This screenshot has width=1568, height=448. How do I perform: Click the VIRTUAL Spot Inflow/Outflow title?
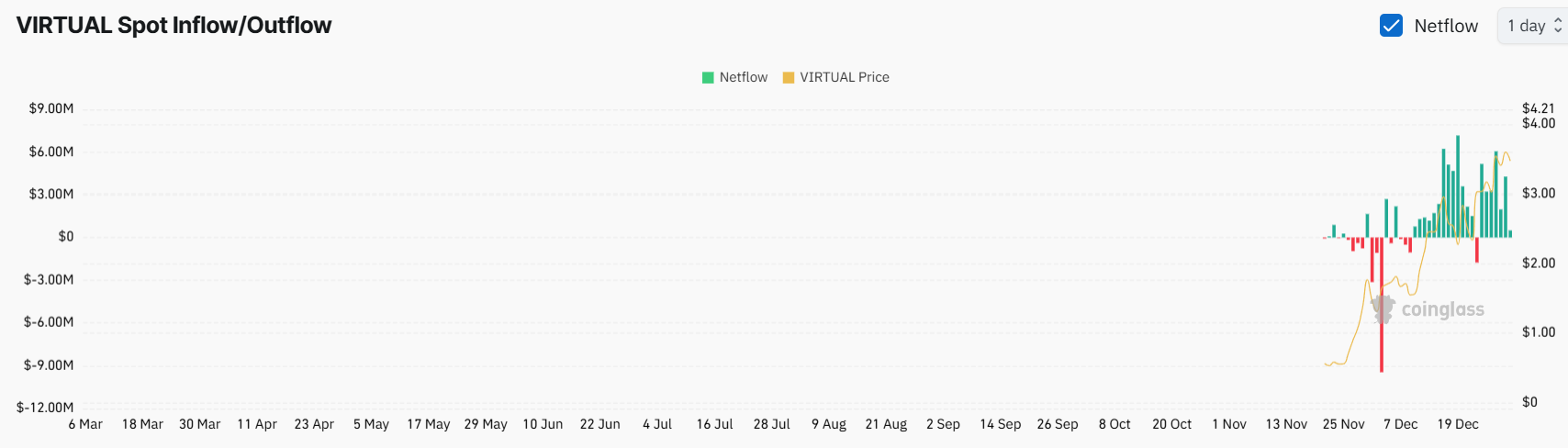[174, 26]
